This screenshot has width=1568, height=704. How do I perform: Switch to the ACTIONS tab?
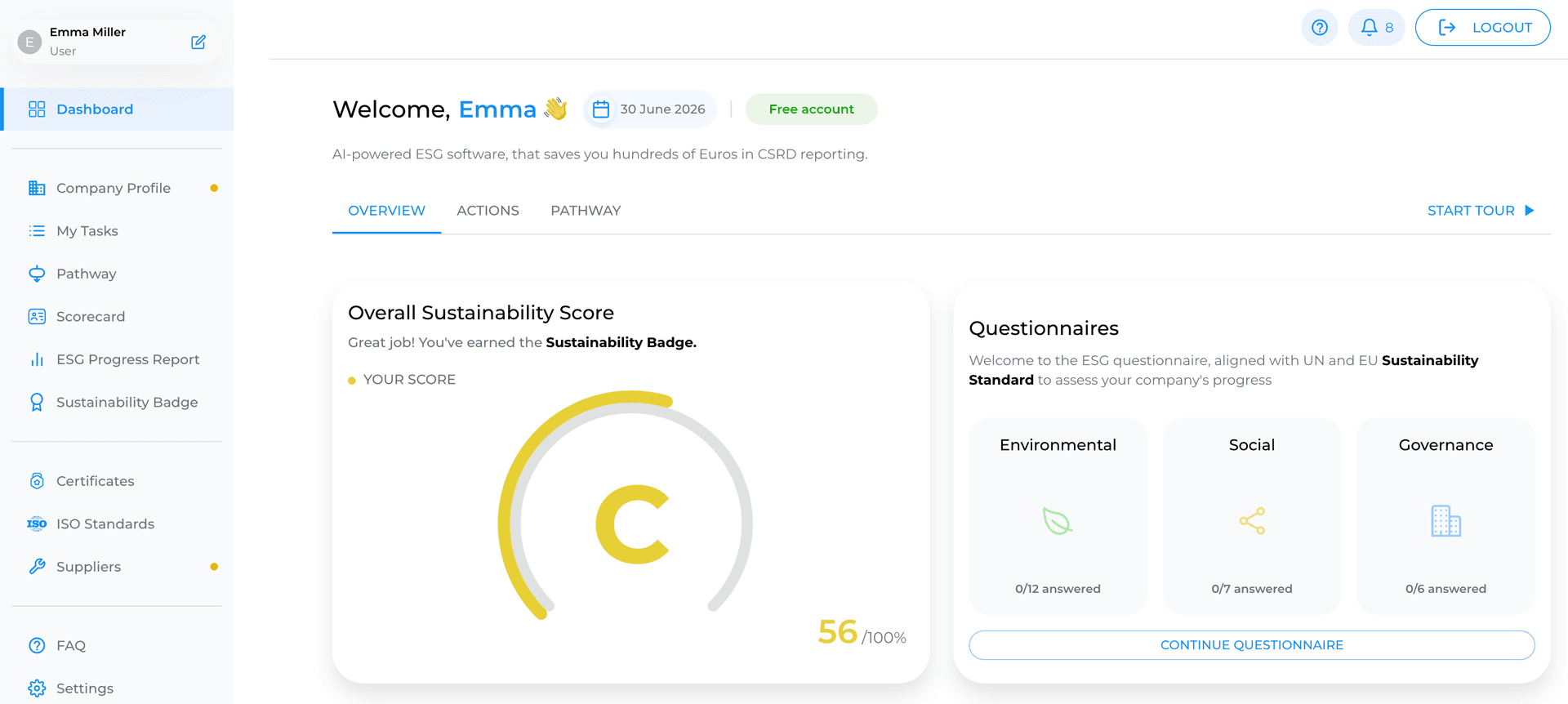pos(488,211)
